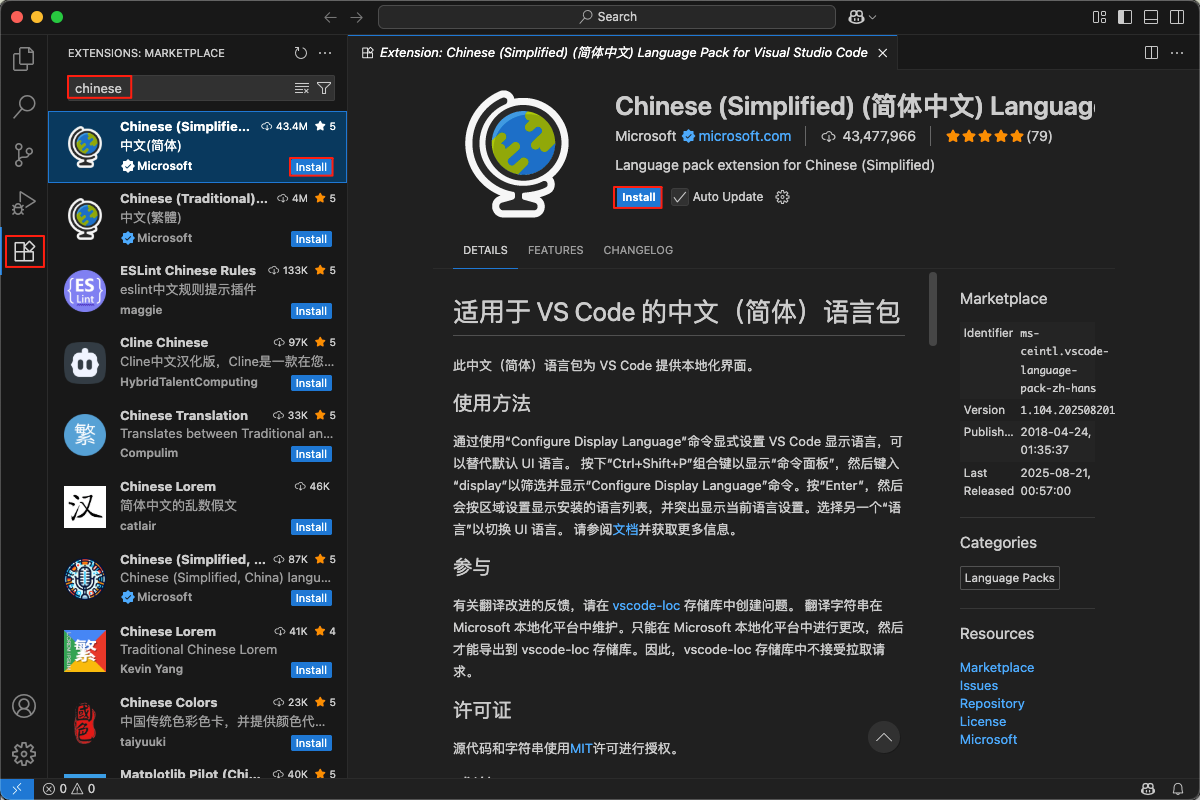The width and height of the screenshot is (1200, 800).
Task: Install the Cline Chinese extension
Action: (x=311, y=383)
